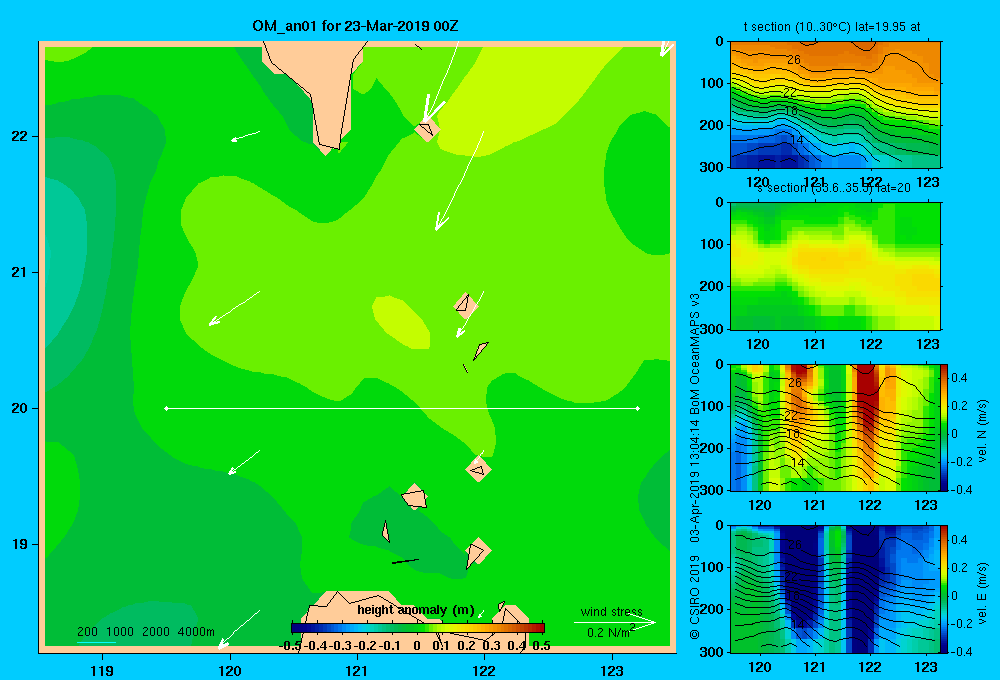Click the 0.4 tick on vel. N colorbar
The height and width of the screenshot is (680, 1000).
click(x=959, y=378)
